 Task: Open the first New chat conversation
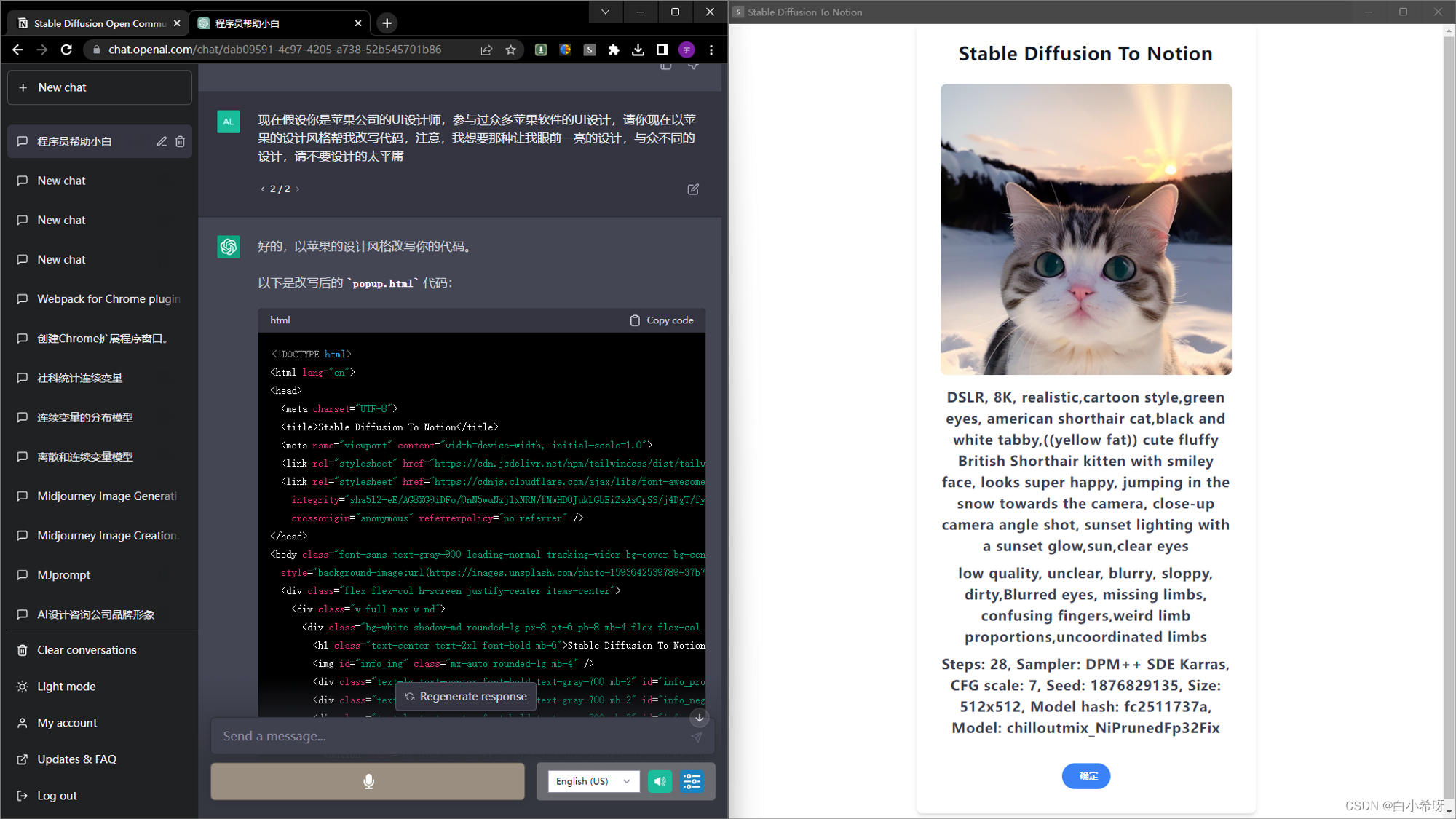tap(100, 181)
